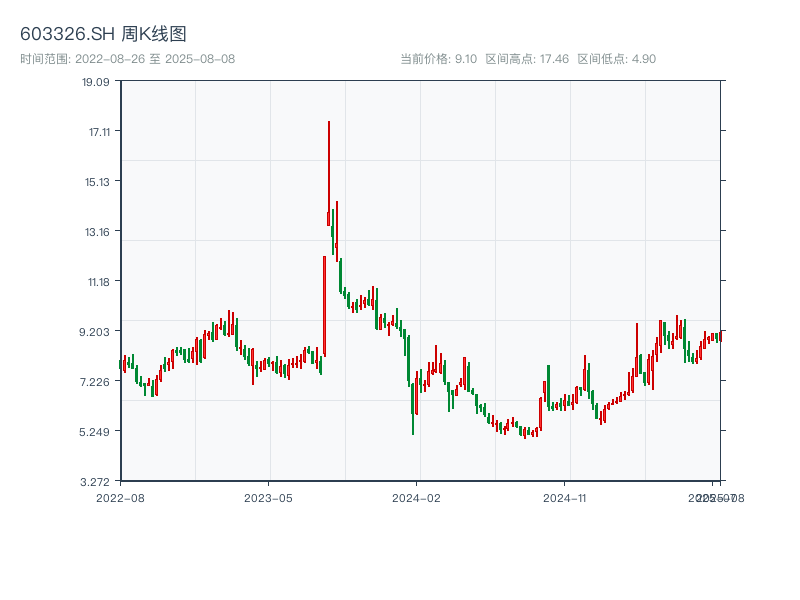Click the y-axis value 11.18
The width and height of the screenshot is (800, 600).
click(x=98, y=282)
